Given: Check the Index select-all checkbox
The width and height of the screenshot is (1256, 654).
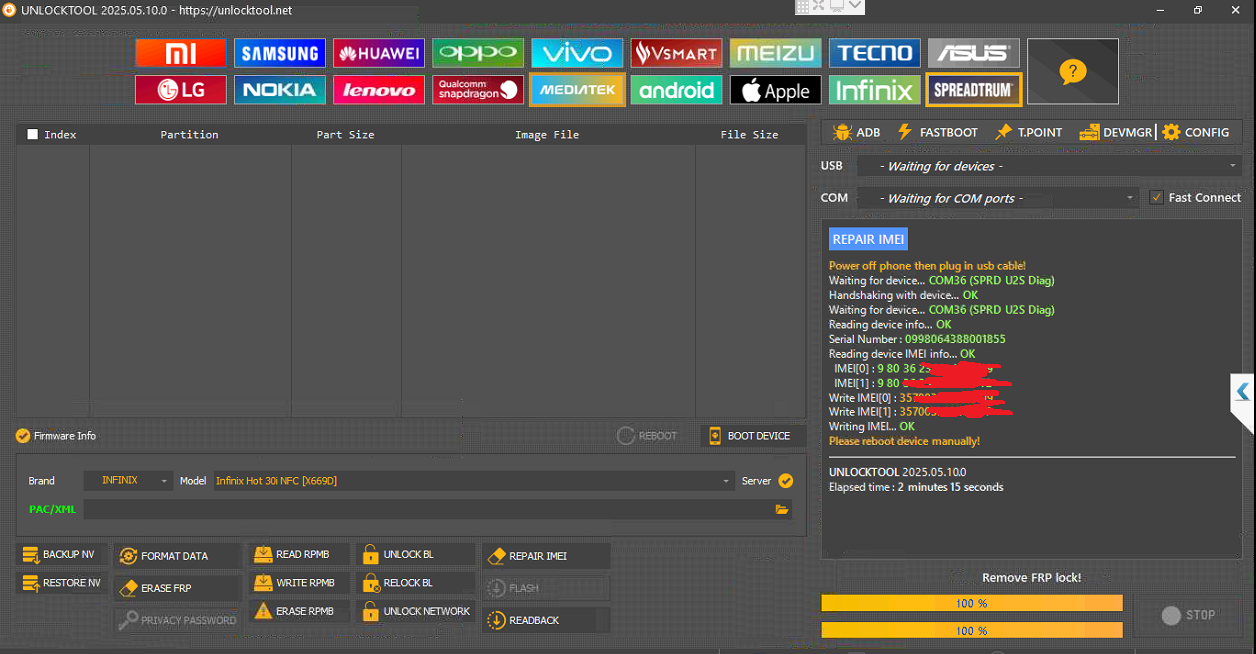Looking at the screenshot, I should click(33, 134).
